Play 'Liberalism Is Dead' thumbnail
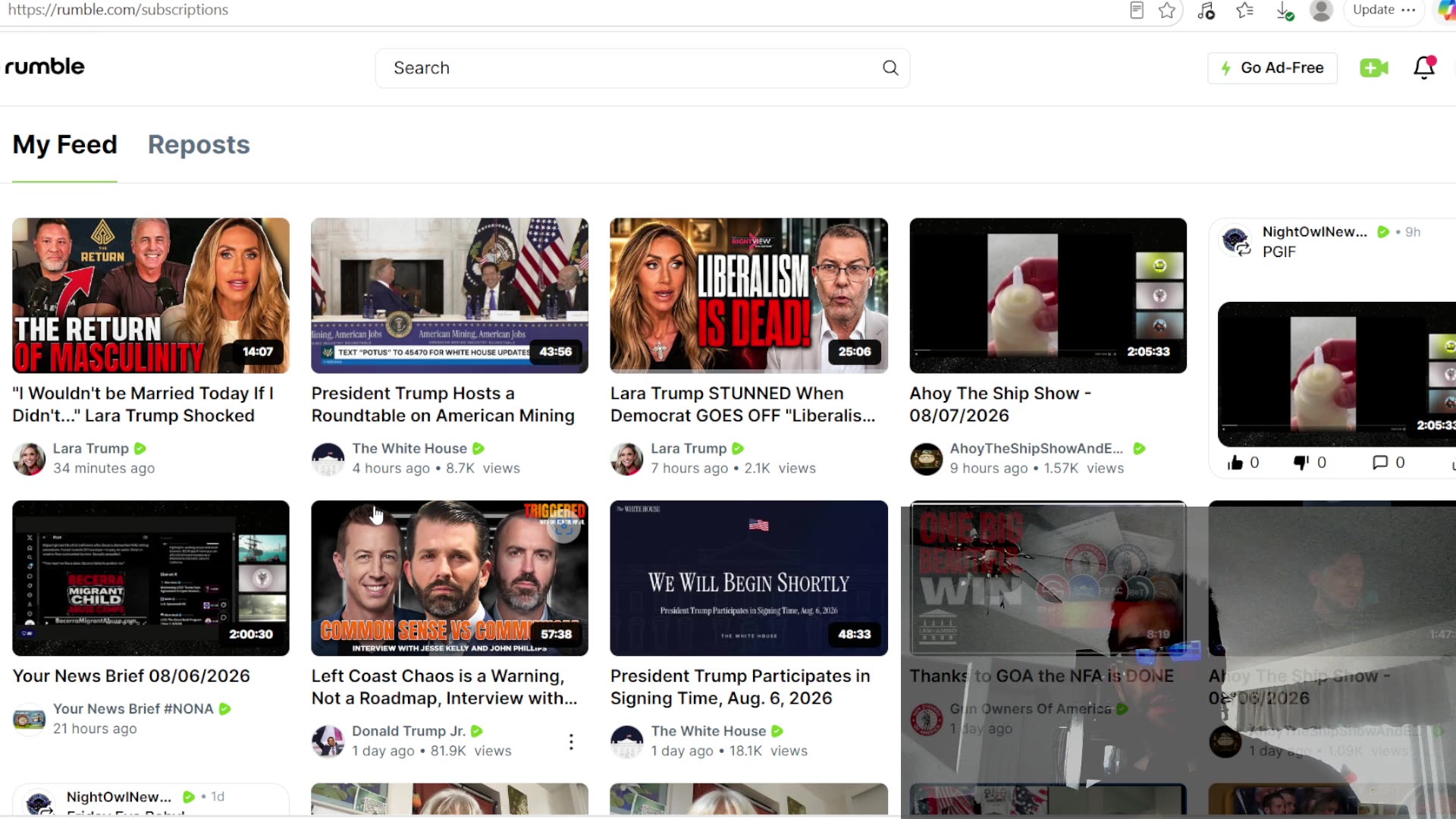 (x=748, y=296)
